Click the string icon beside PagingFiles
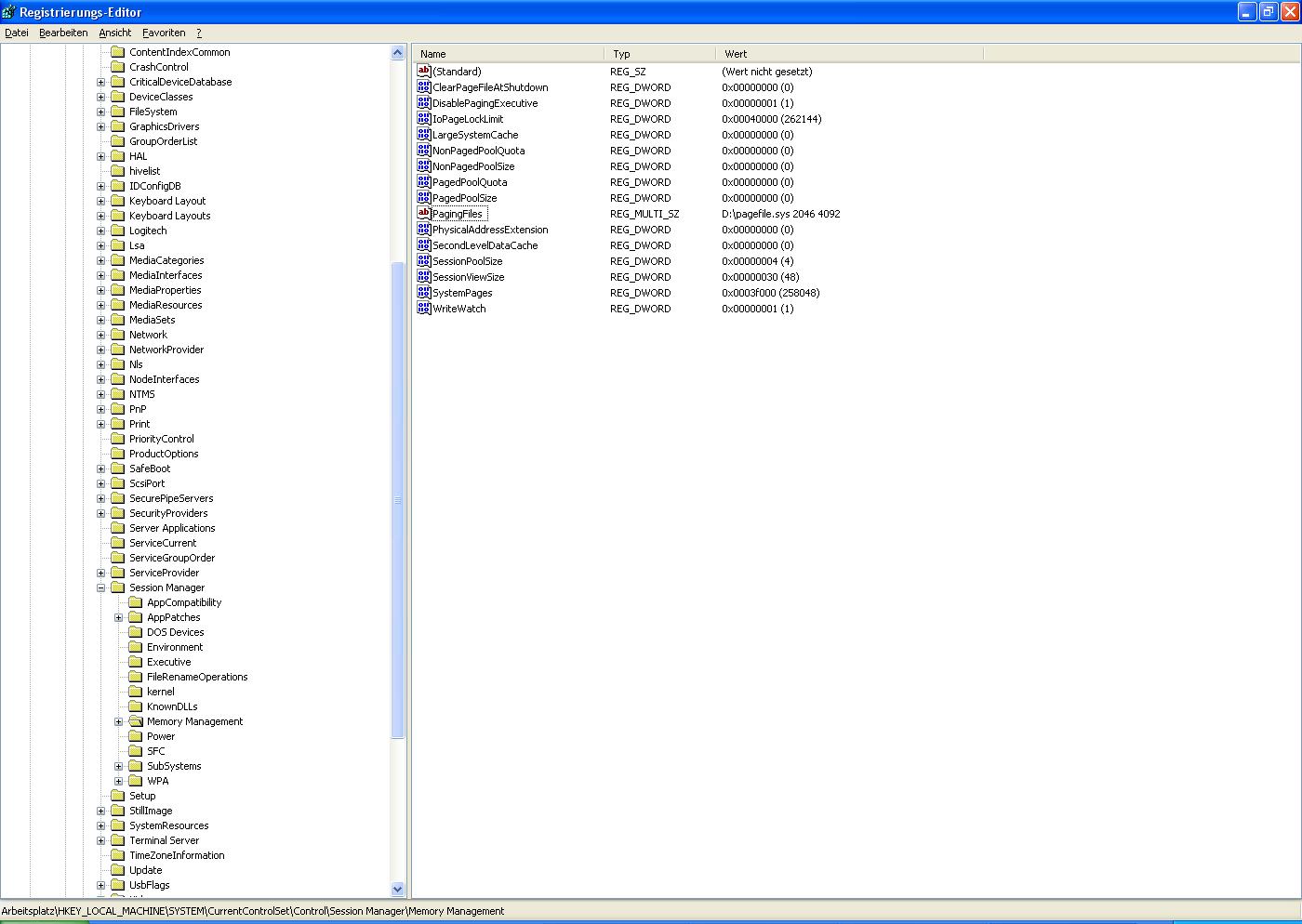 tap(424, 214)
